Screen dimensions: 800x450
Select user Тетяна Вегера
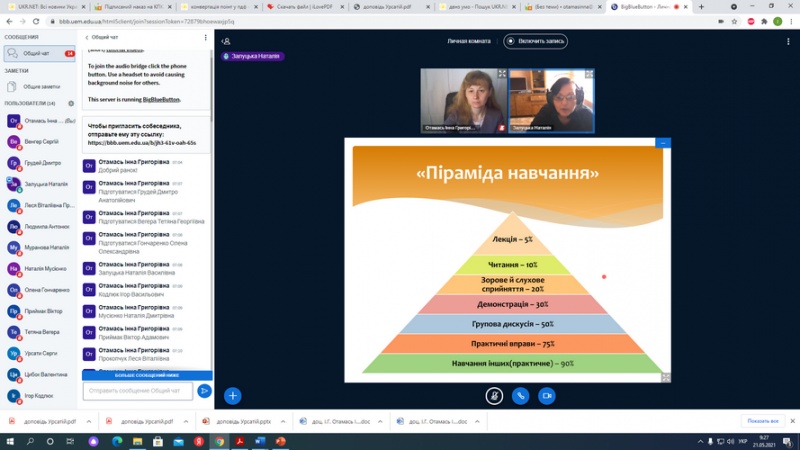click(x=39, y=332)
